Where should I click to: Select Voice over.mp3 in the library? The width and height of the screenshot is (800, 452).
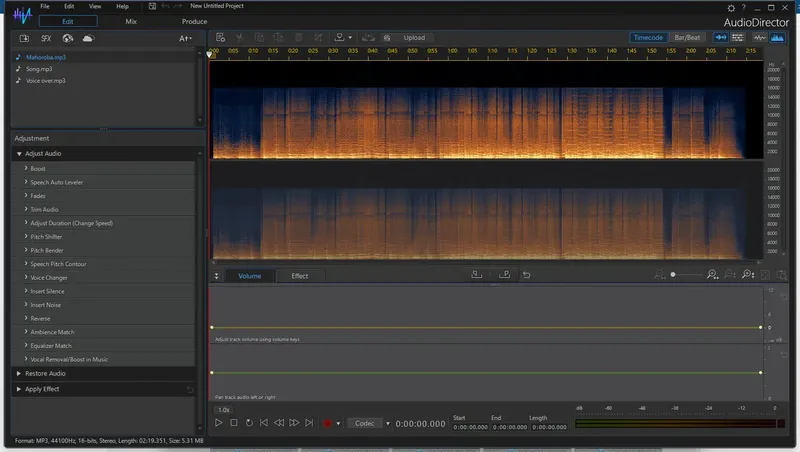pos(45,80)
